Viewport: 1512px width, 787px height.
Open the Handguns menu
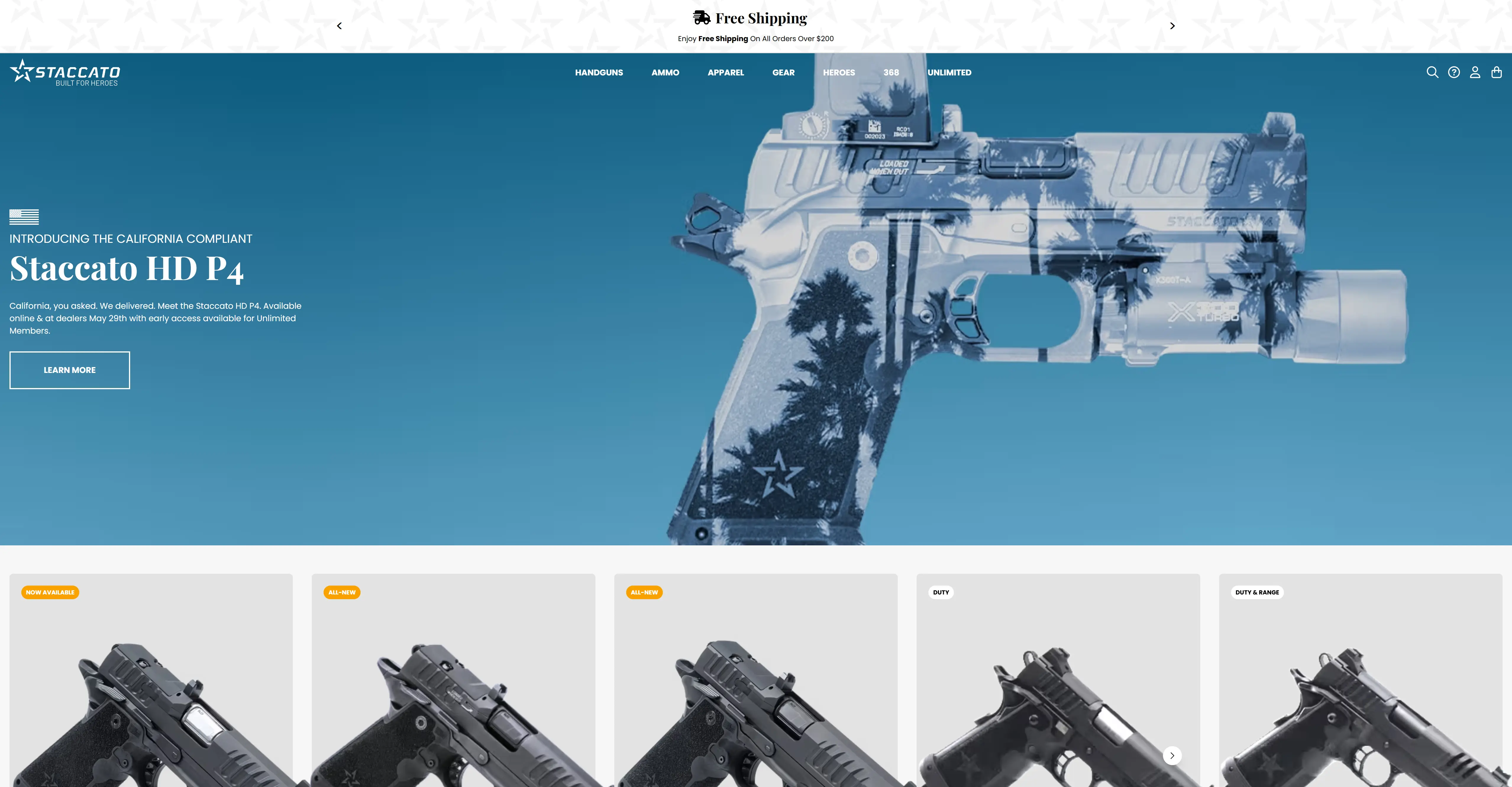[599, 72]
